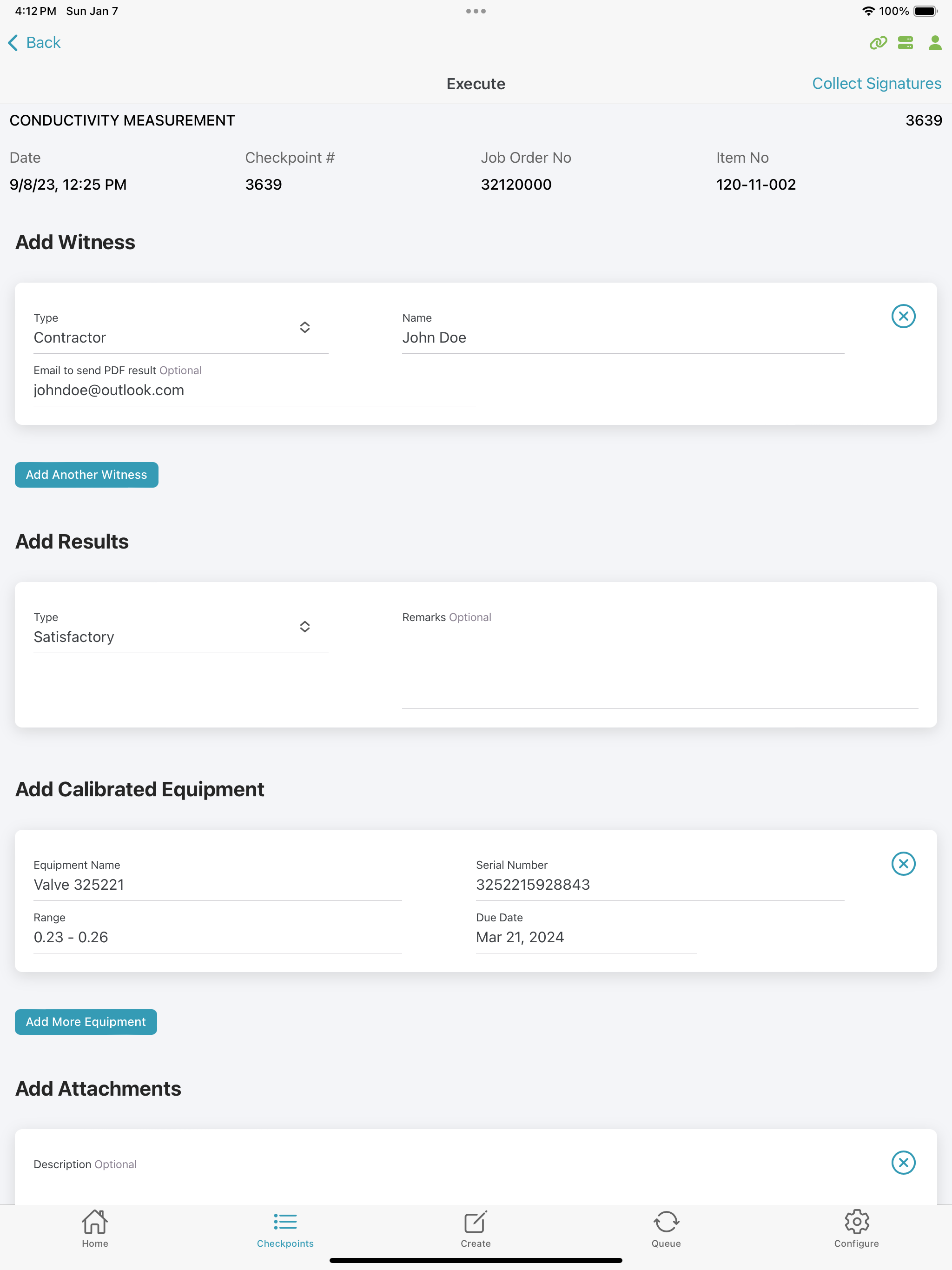This screenshot has height=1270, width=952.
Task: Tap the green server status icon
Action: coord(906,43)
